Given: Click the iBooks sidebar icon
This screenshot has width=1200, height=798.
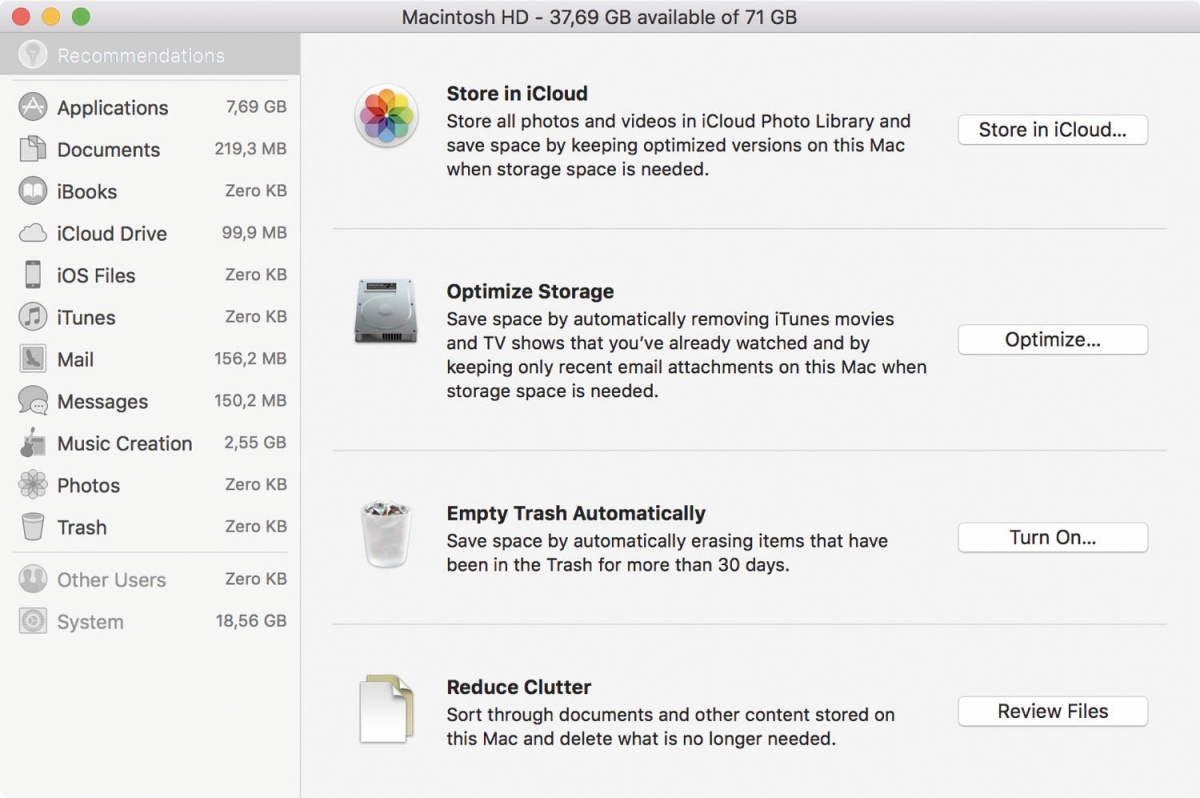Looking at the screenshot, I should (x=34, y=191).
